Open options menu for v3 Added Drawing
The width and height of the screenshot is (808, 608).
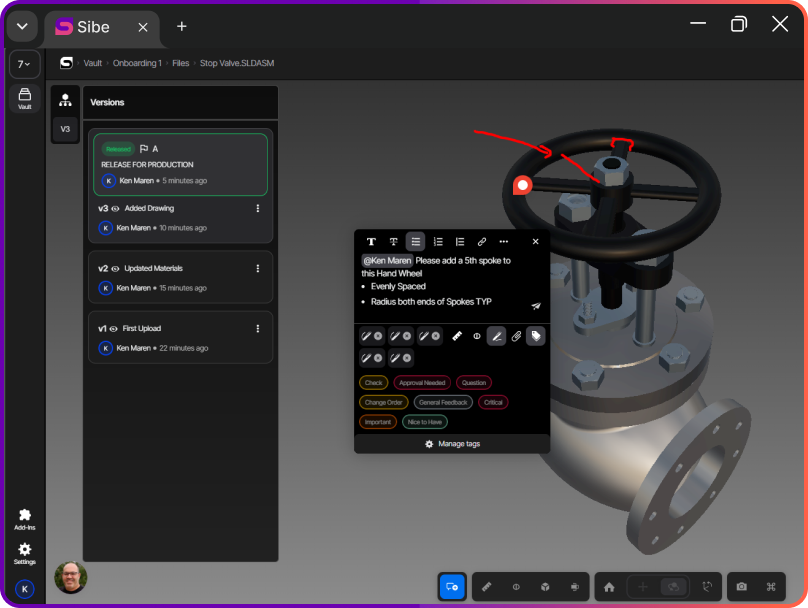point(258,209)
